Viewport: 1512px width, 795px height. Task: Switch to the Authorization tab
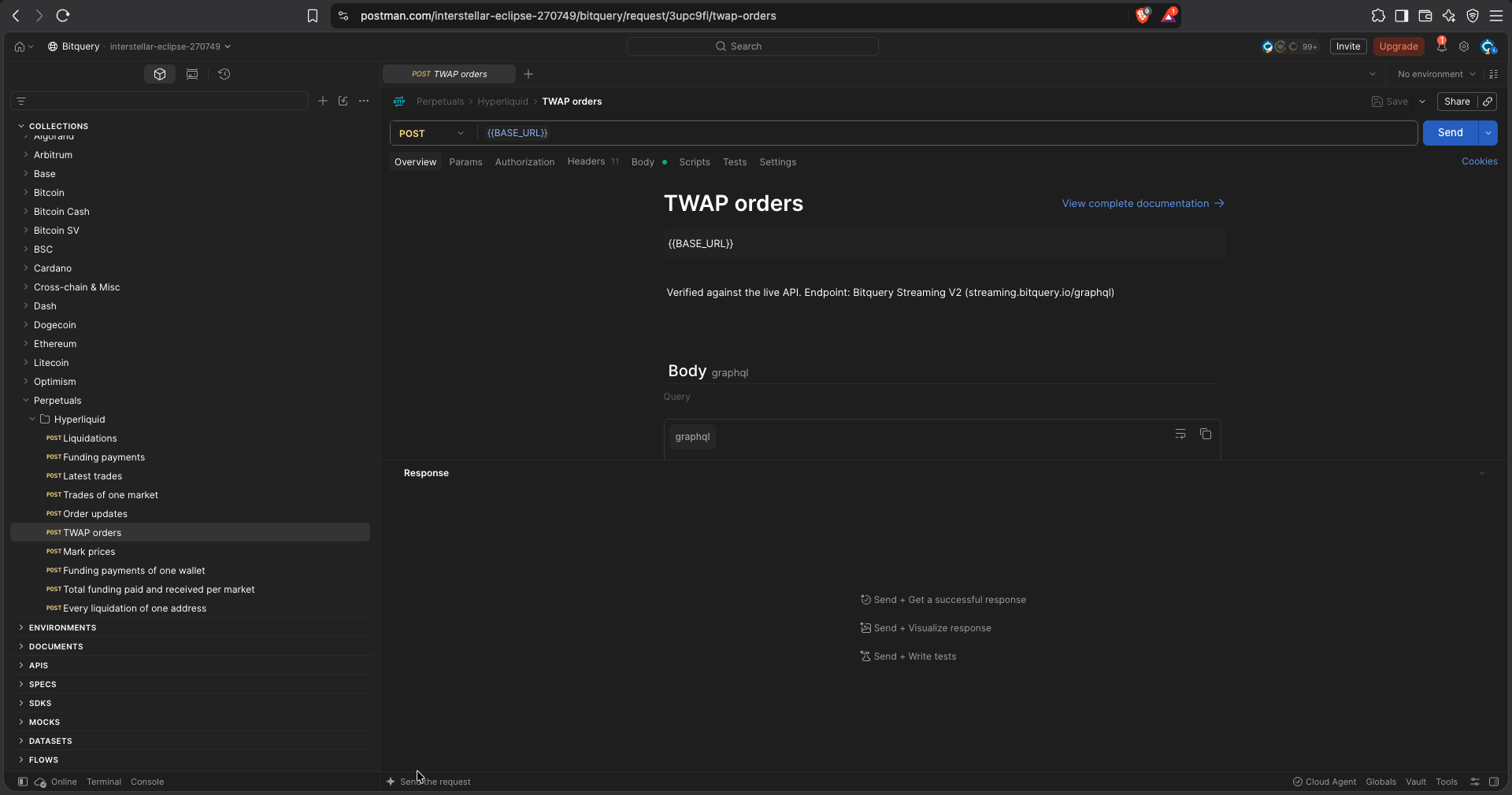click(x=524, y=162)
